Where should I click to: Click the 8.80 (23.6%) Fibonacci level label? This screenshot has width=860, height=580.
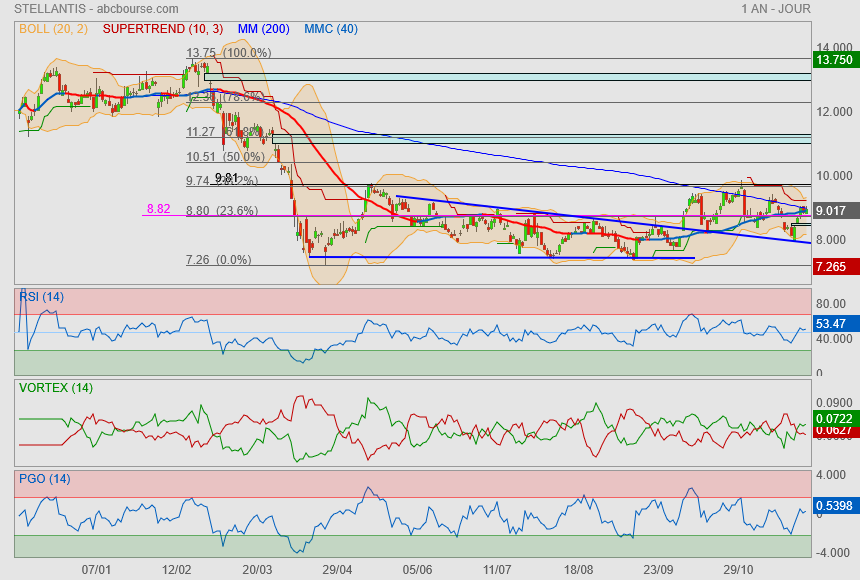coord(222,211)
